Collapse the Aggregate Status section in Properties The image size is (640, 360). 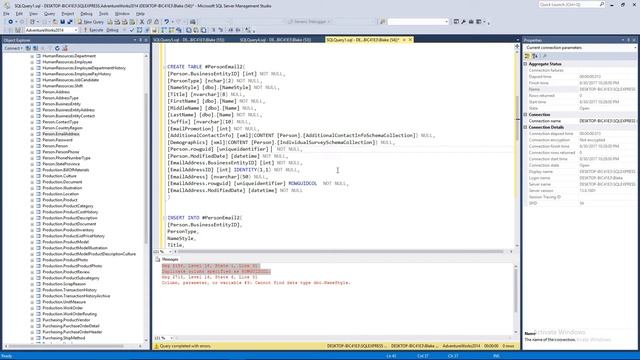(x=526, y=64)
